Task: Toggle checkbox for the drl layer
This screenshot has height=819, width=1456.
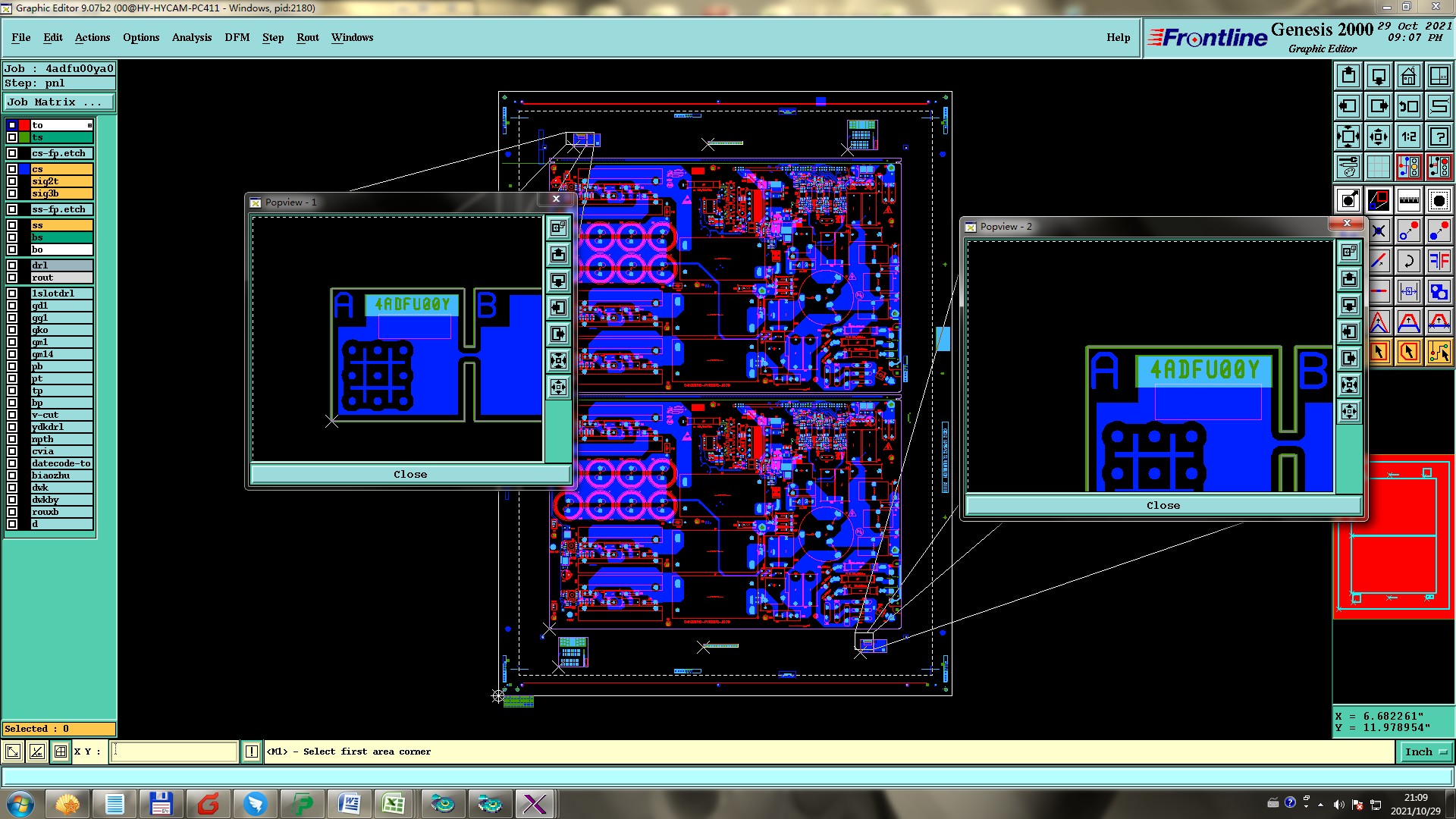Action: pyautogui.click(x=12, y=265)
